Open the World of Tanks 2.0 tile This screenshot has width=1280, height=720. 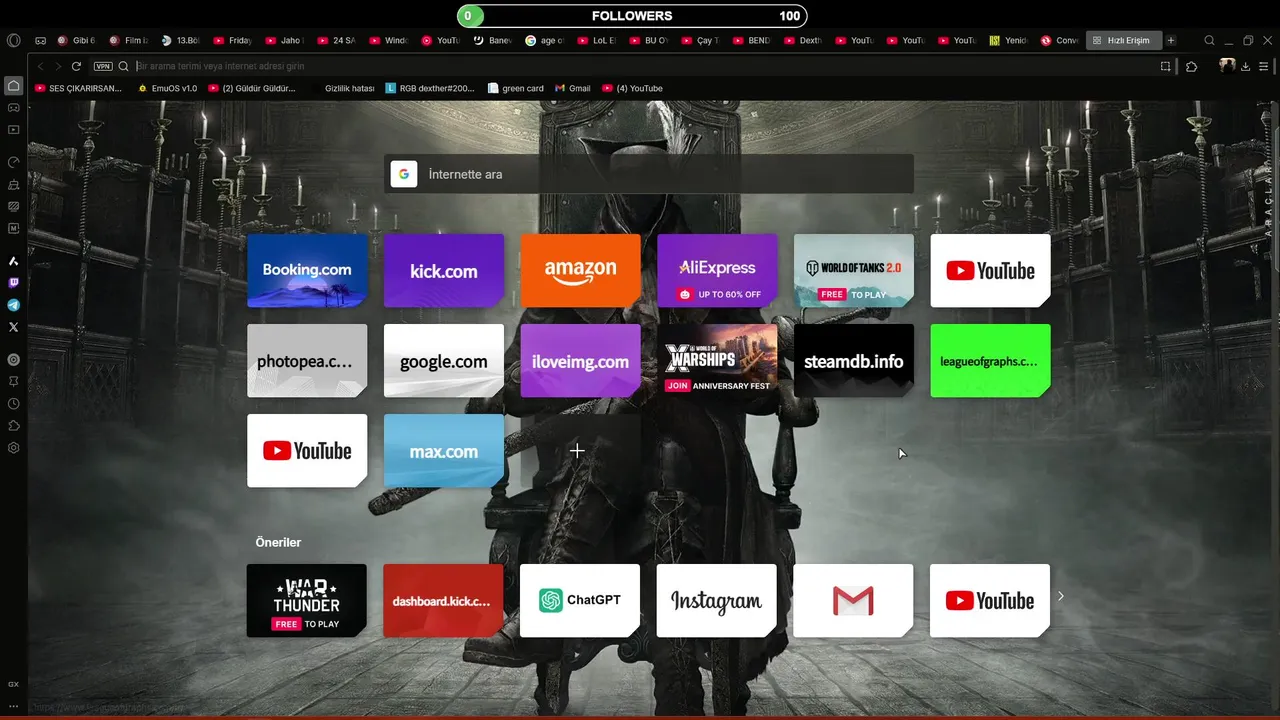click(854, 270)
